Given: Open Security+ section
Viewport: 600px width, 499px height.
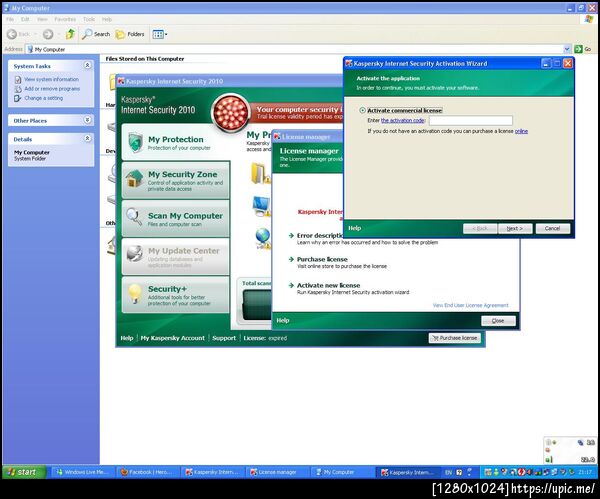Looking at the screenshot, I should click(x=176, y=295).
